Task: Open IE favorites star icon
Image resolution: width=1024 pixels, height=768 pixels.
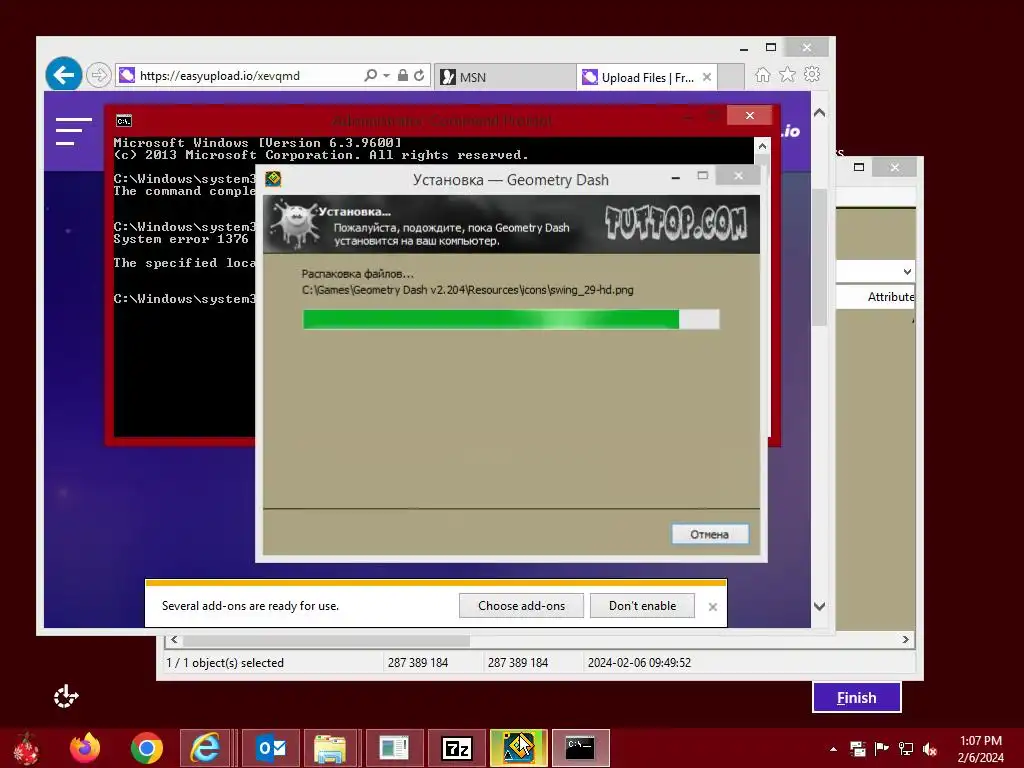Action: pyautogui.click(x=788, y=74)
